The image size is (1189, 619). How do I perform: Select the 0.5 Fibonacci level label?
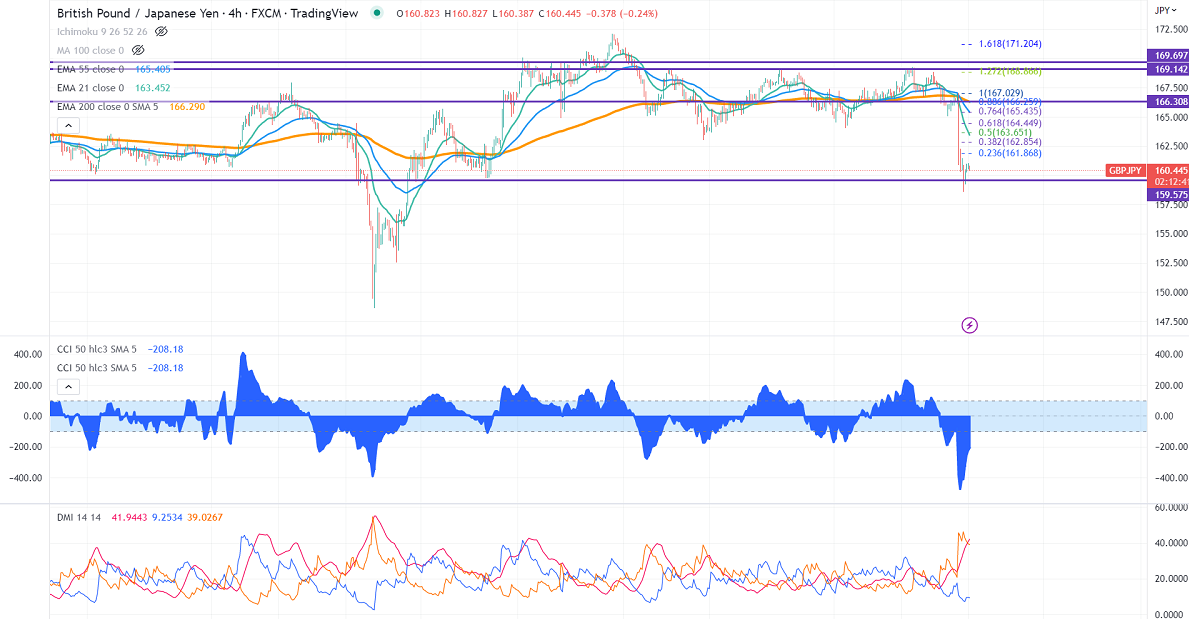[x=1005, y=133]
